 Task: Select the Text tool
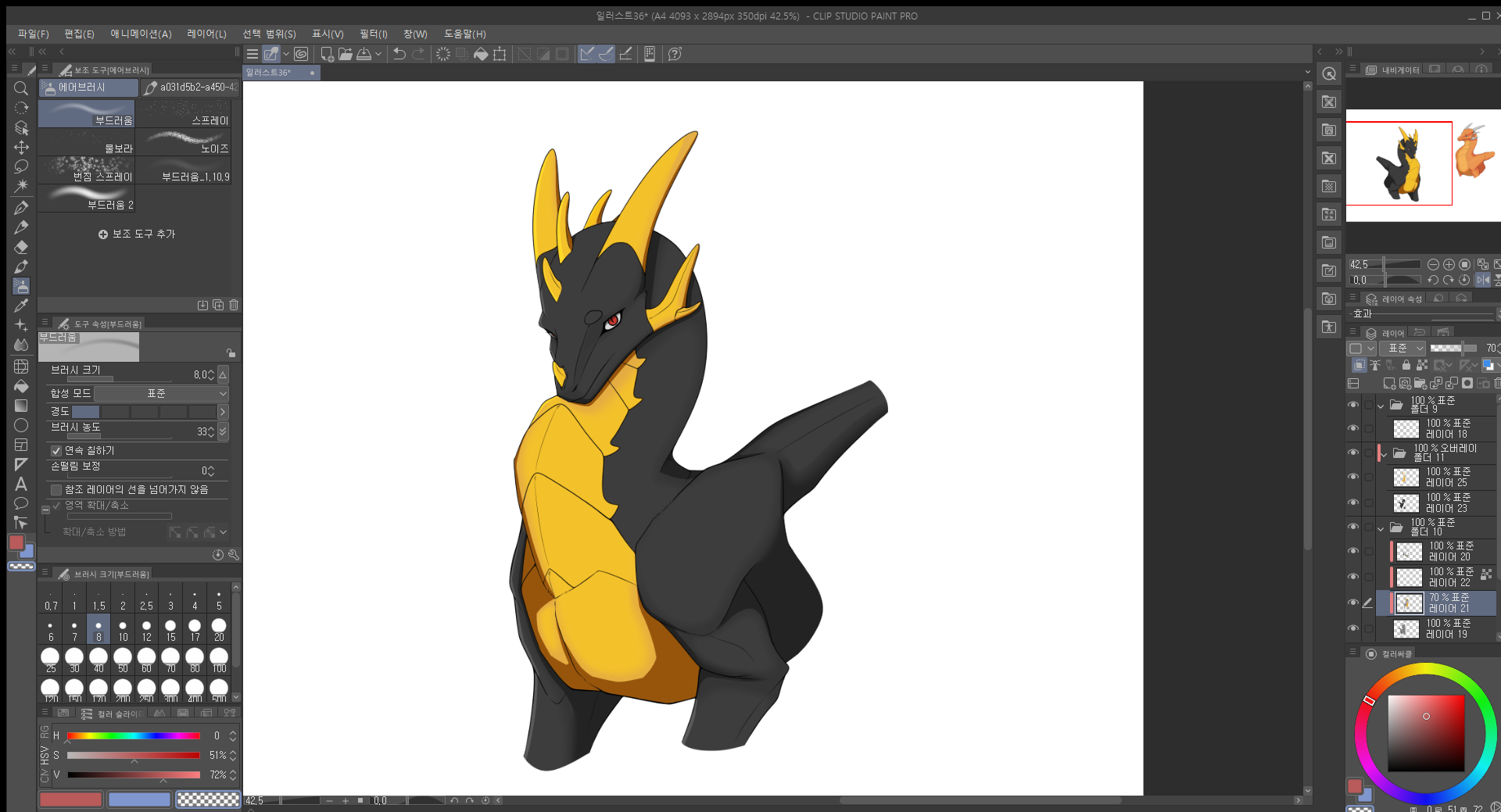21,484
